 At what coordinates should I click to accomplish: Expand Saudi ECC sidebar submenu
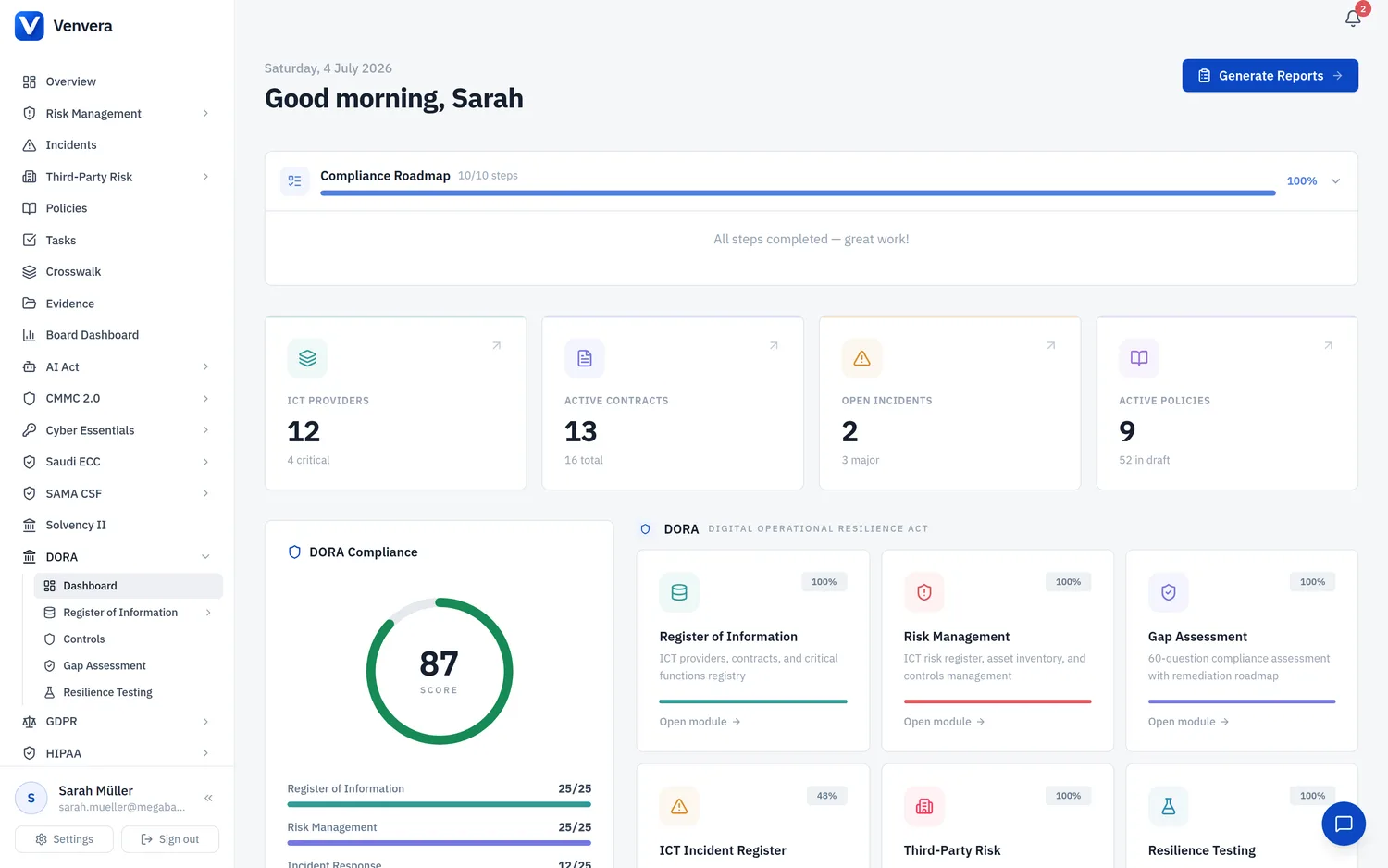coord(205,462)
